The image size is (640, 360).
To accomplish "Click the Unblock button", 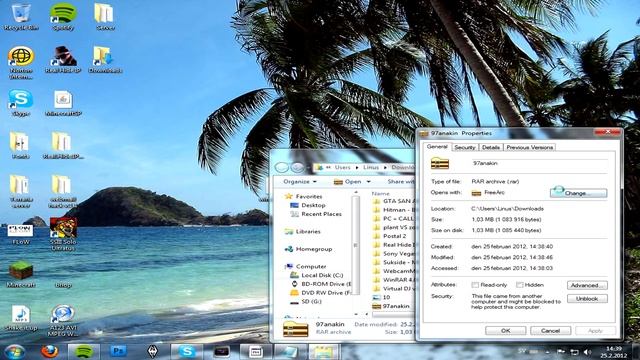I will 587,299.
